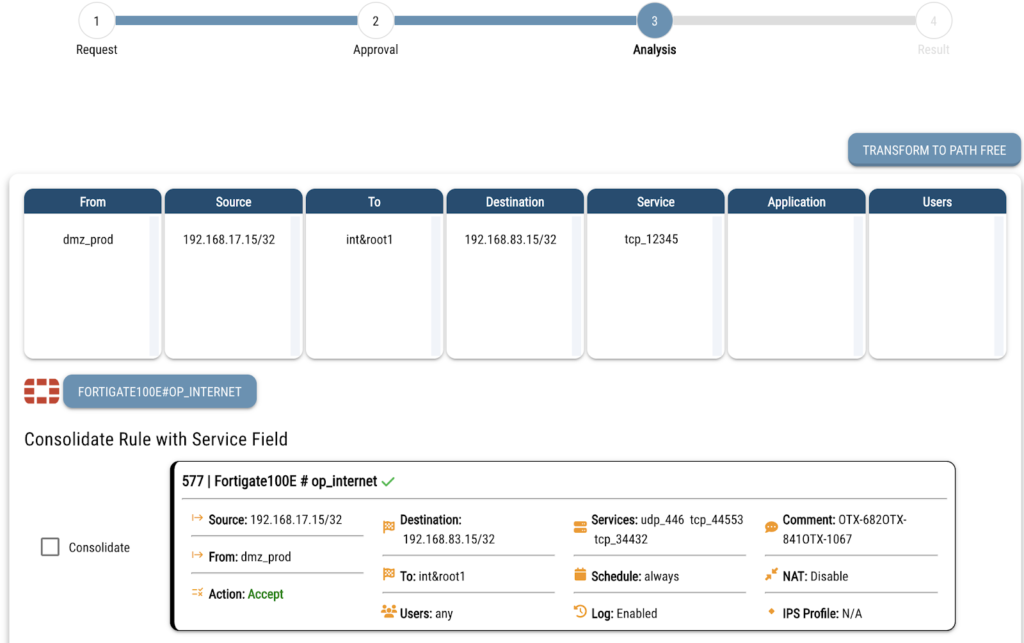Click the scrollbar in the Source column
The height and width of the screenshot is (643, 1024).
(296, 285)
